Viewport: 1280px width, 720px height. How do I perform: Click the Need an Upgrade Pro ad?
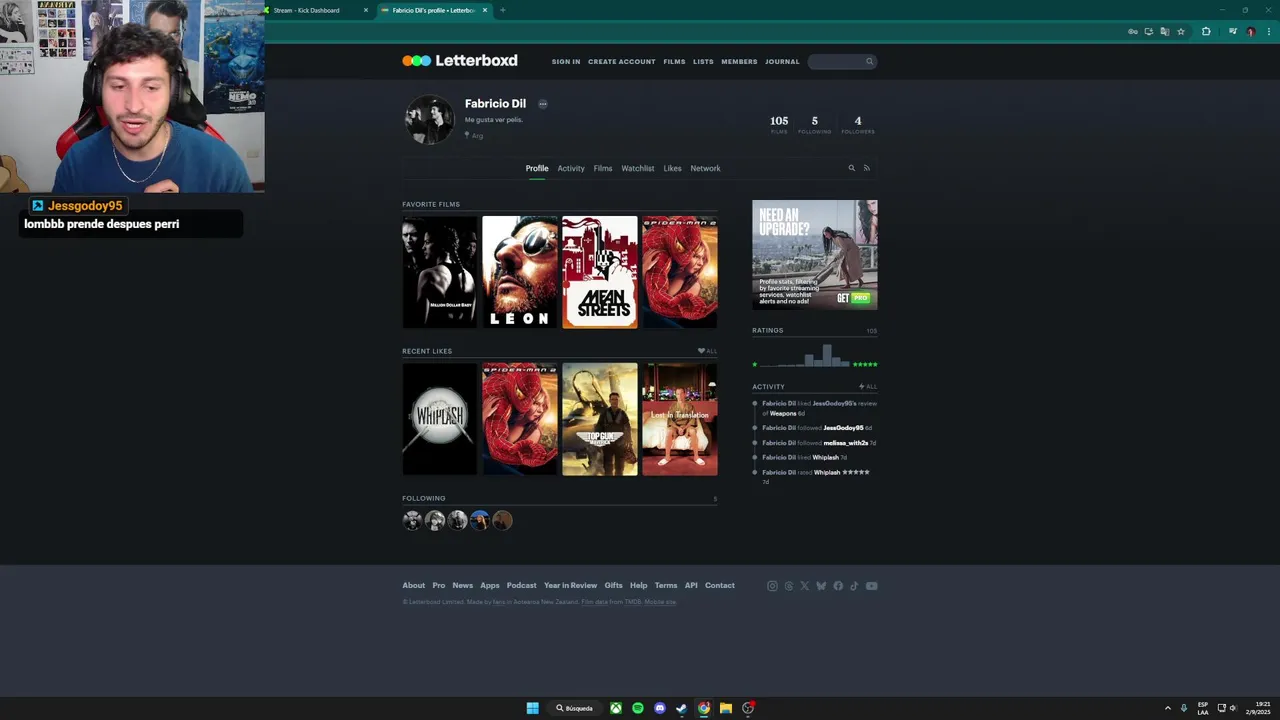pos(815,255)
